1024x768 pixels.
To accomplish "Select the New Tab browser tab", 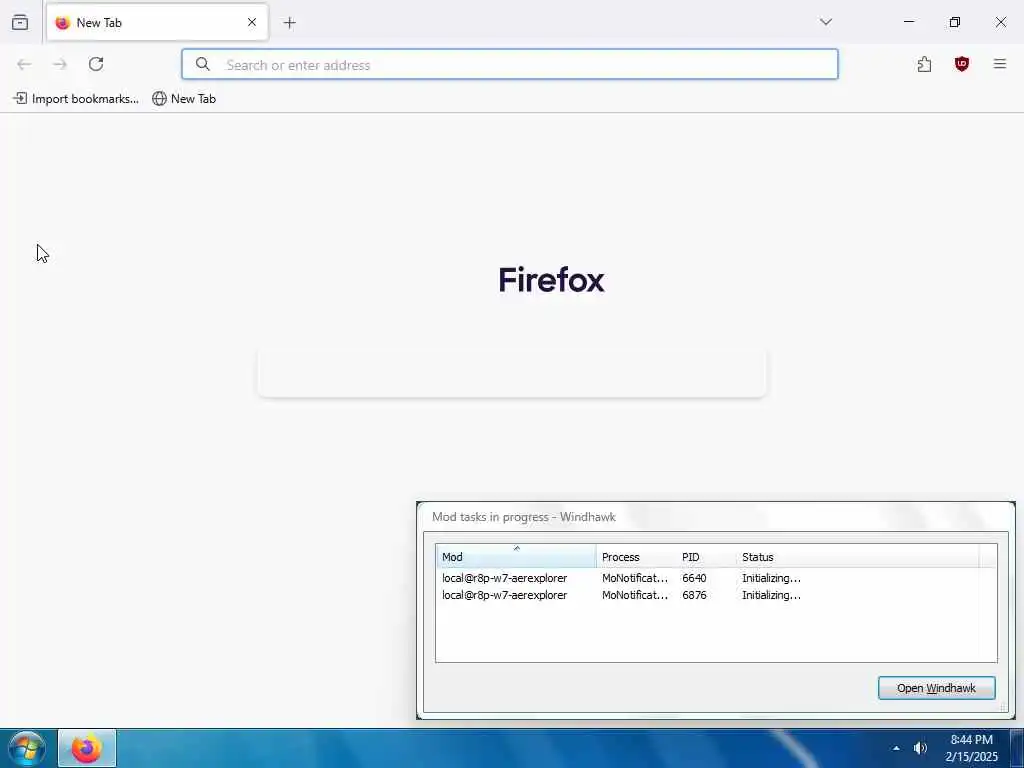I will click(157, 23).
